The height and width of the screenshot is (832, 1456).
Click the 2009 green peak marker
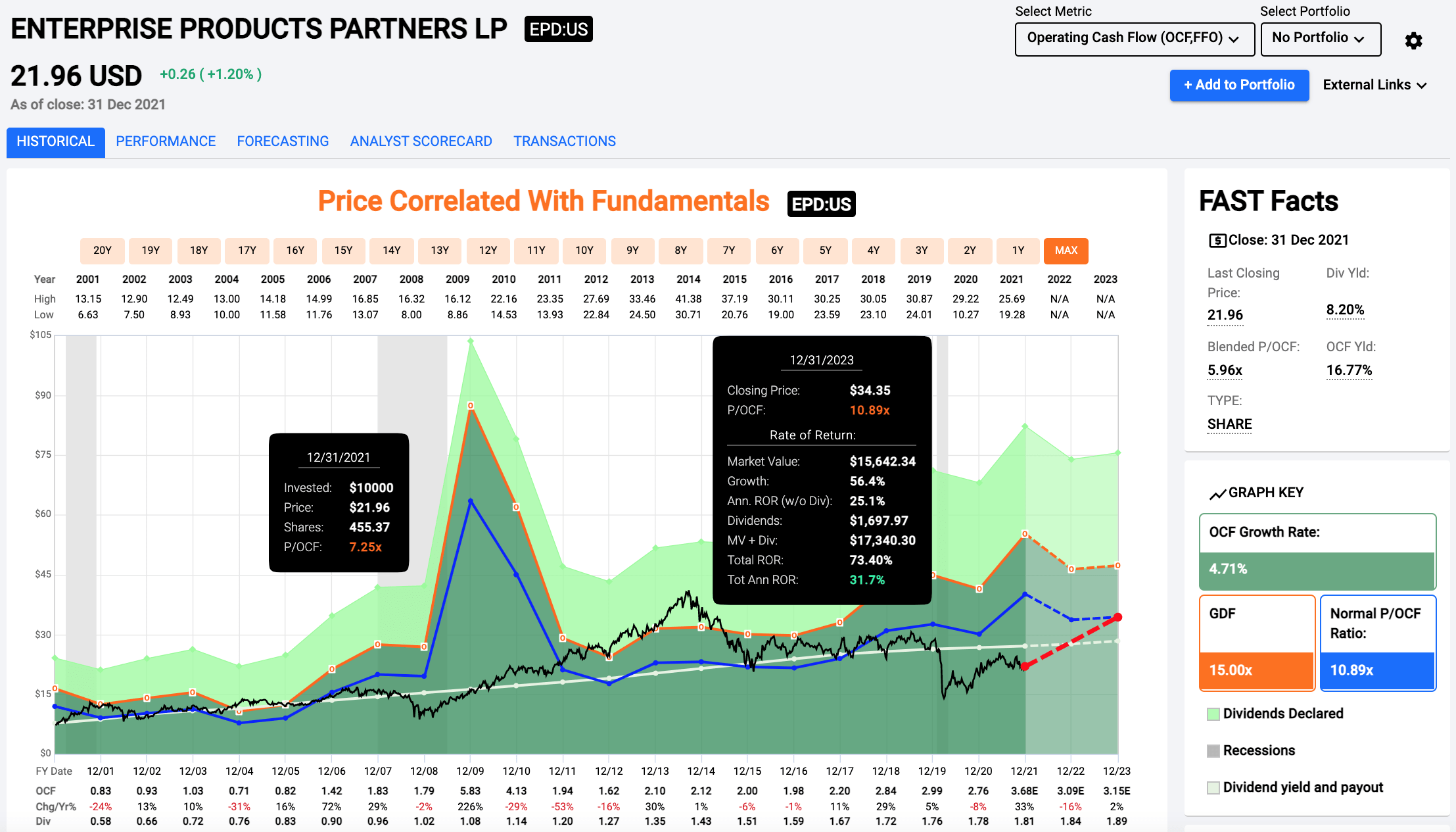pyautogui.click(x=471, y=341)
